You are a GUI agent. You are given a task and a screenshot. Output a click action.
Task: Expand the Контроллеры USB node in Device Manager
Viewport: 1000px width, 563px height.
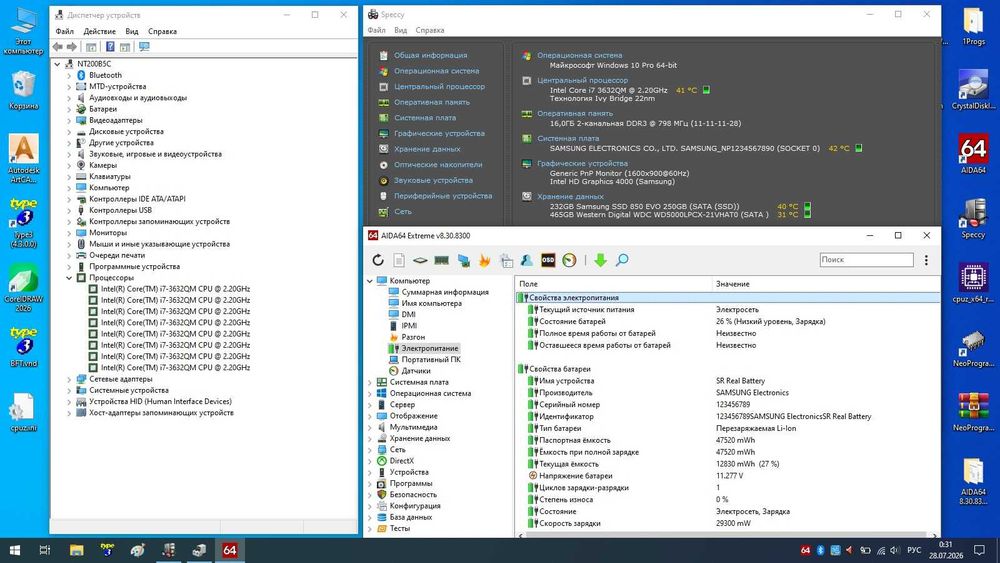click(x=69, y=210)
